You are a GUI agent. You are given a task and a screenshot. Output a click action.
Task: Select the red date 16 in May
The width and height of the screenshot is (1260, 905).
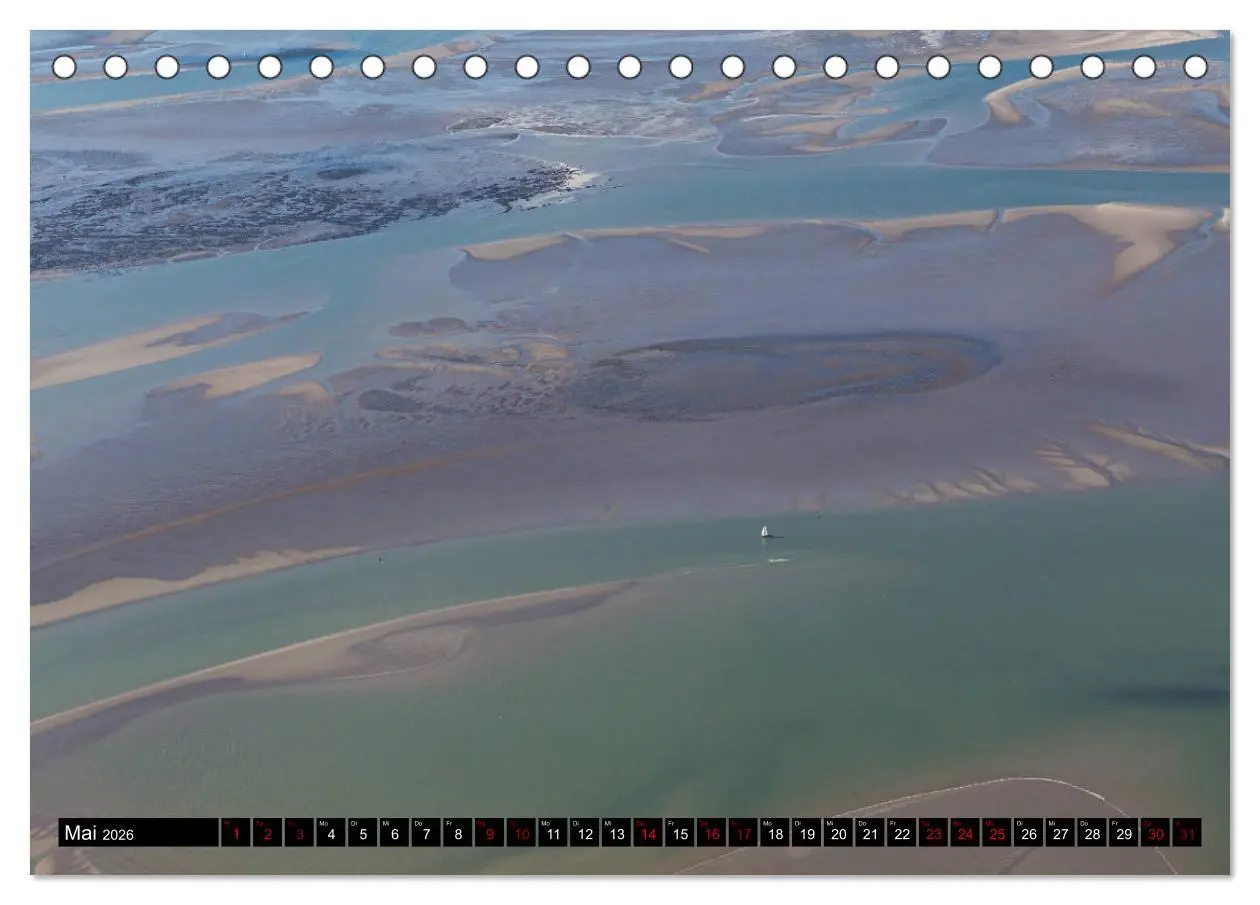click(x=712, y=833)
